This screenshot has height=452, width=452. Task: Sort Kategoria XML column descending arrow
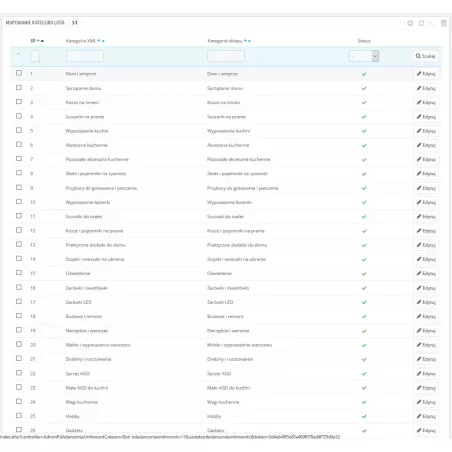click(x=99, y=41)
